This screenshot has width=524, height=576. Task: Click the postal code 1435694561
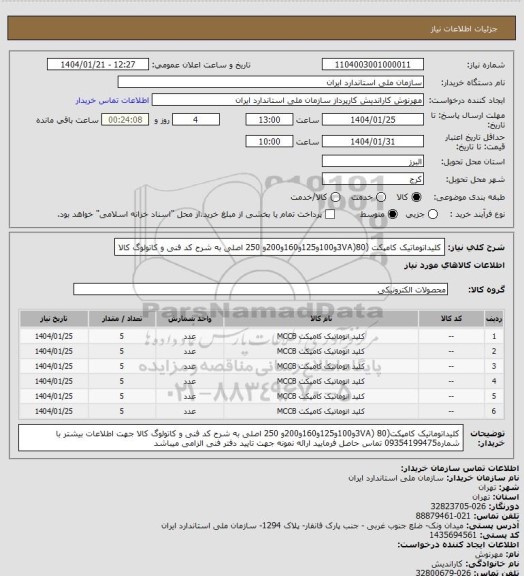coord(452,535)
